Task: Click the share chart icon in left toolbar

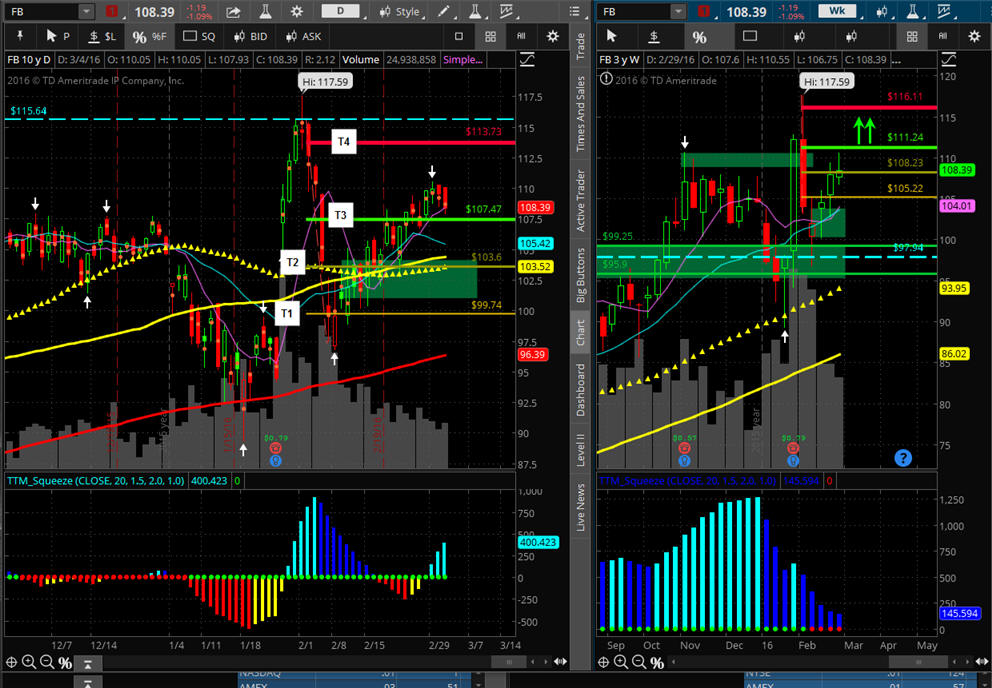Action: (x=233, y=12)
